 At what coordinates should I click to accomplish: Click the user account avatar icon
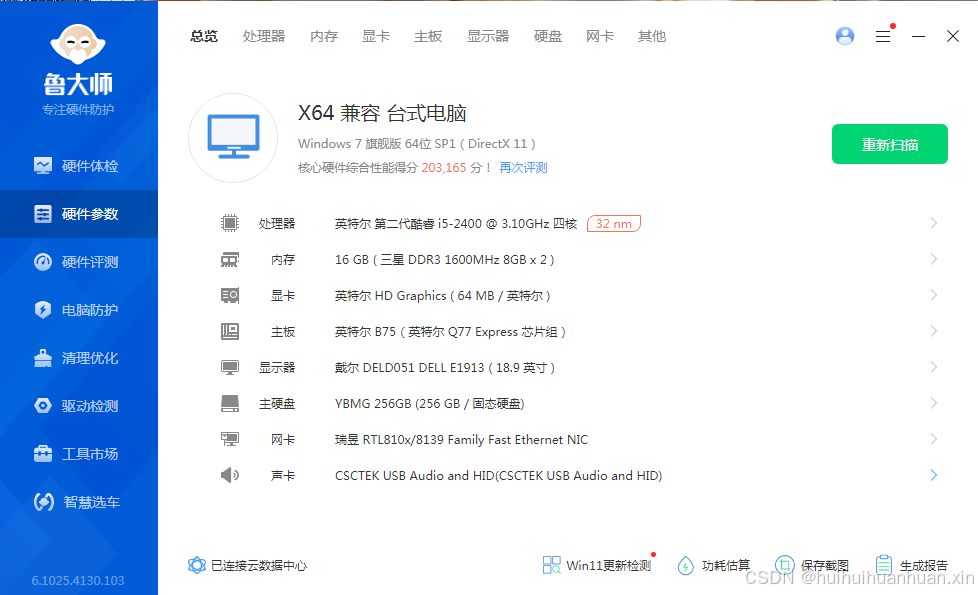[x=845, y=36]
